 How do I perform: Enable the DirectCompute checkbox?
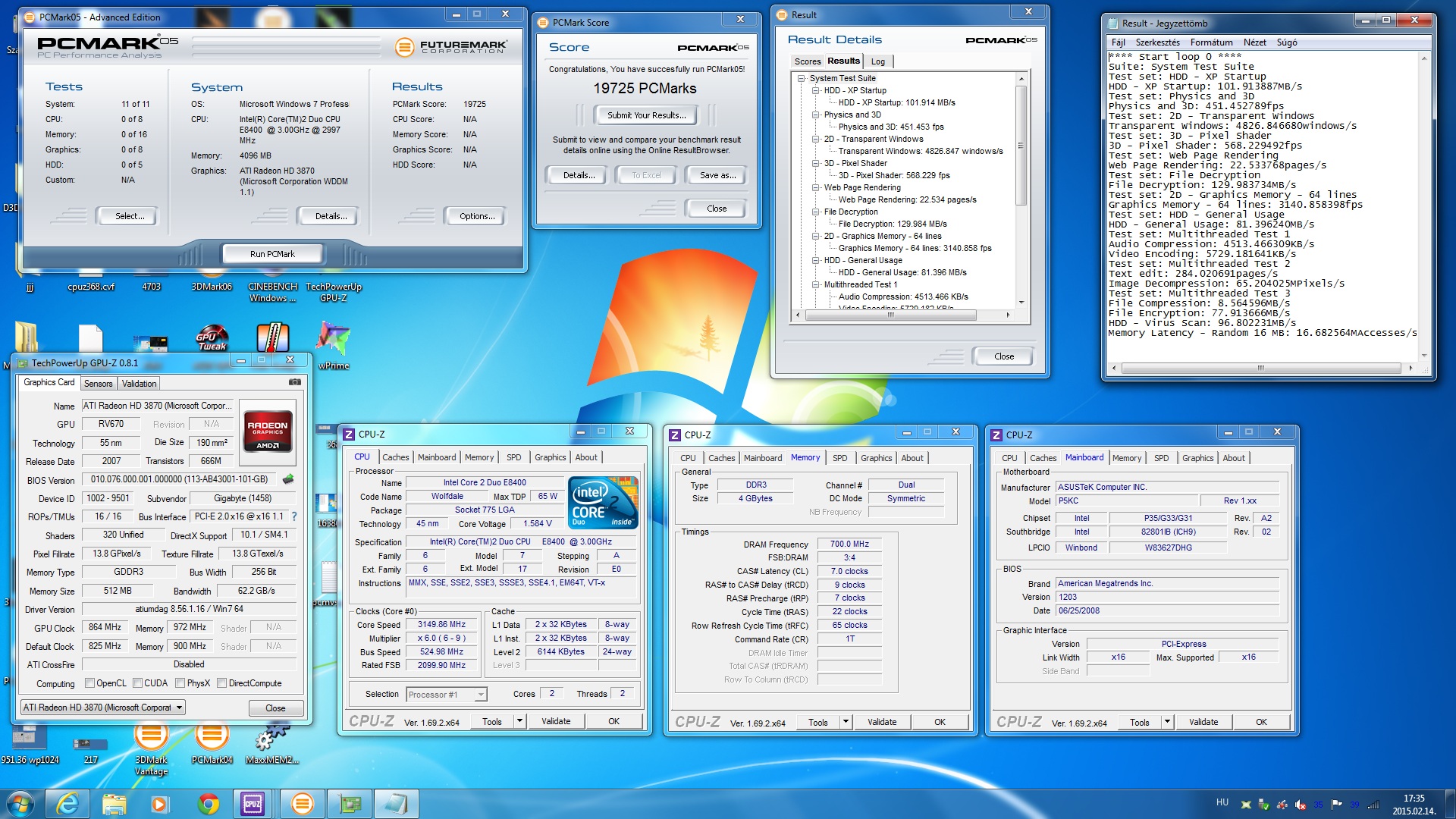(x=221, y=683)
